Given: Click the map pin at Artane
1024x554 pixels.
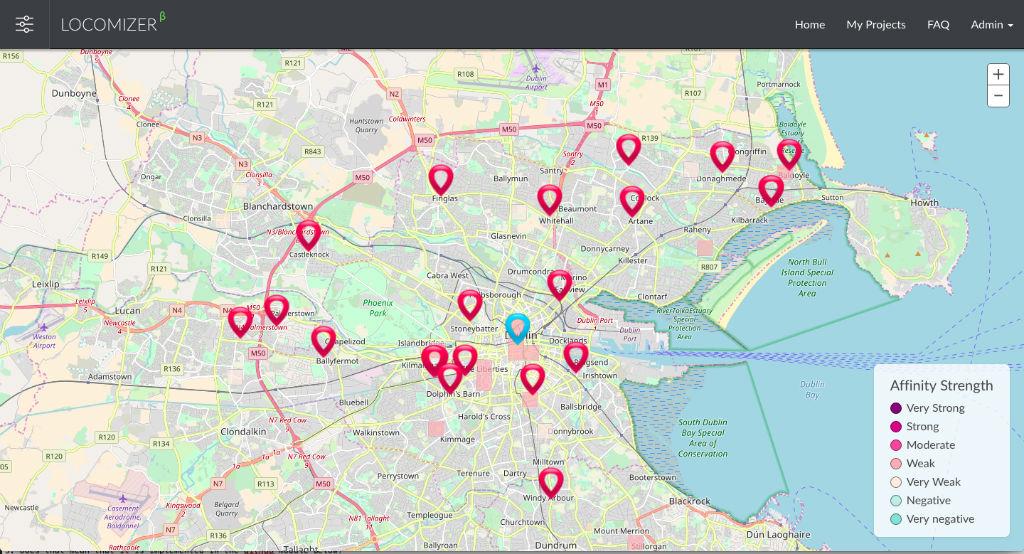Looking at the screenshot, I should point(631,199).
